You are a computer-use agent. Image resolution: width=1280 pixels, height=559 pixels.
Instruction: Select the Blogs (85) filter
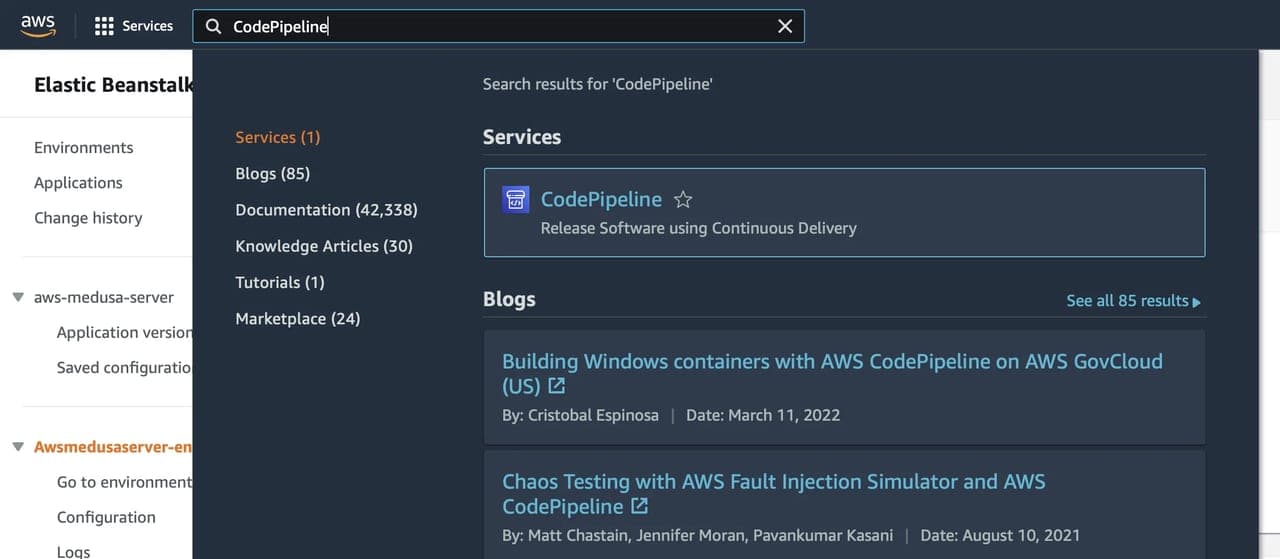(x=273, y=173)
